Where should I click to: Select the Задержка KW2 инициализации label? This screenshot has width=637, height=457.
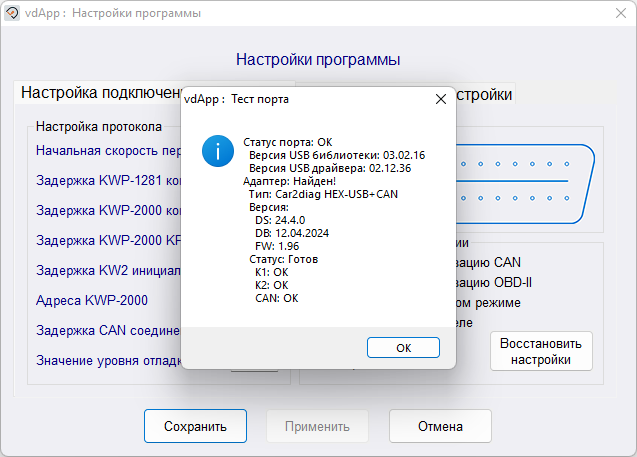tap(107, 270)
